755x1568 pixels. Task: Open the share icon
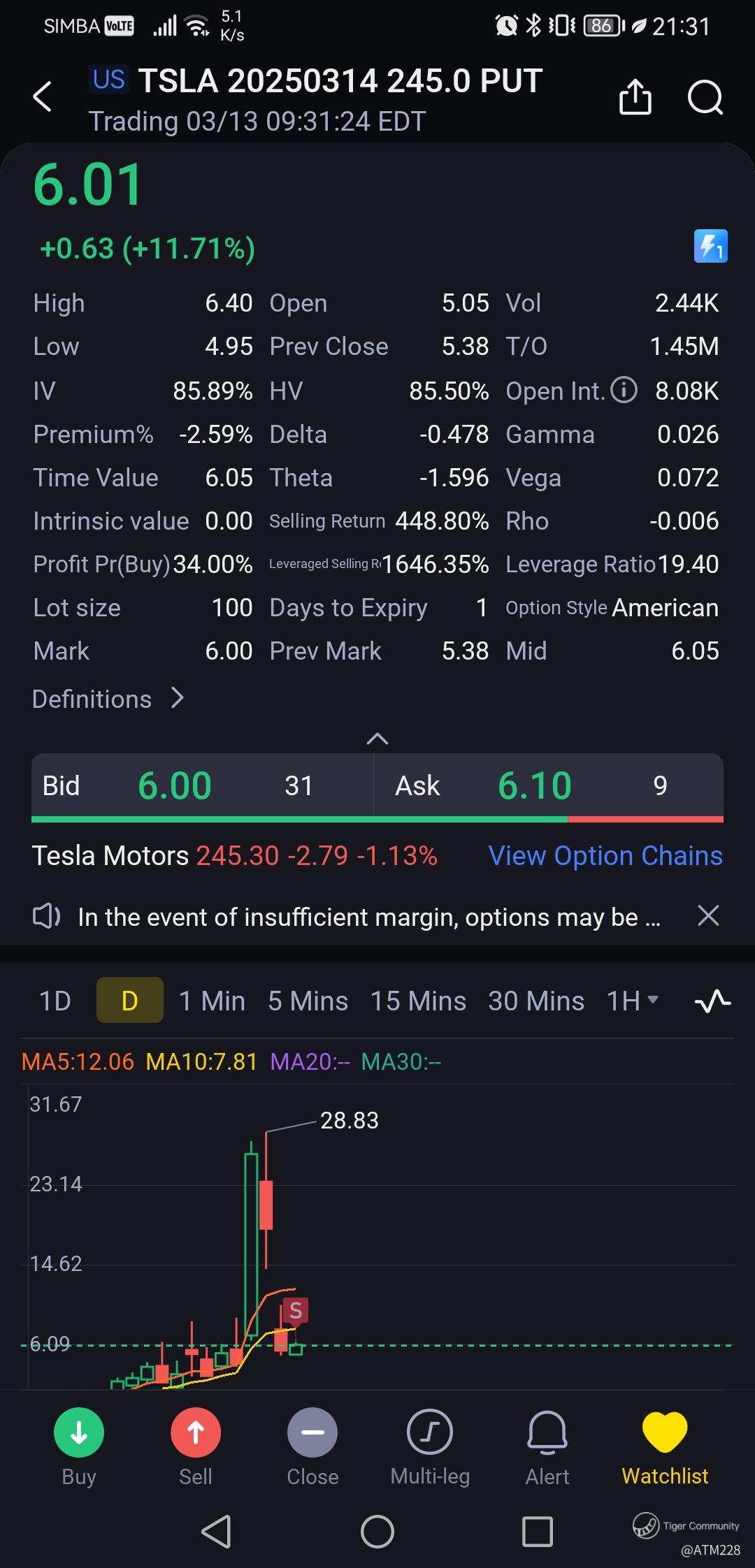point(635,96)
